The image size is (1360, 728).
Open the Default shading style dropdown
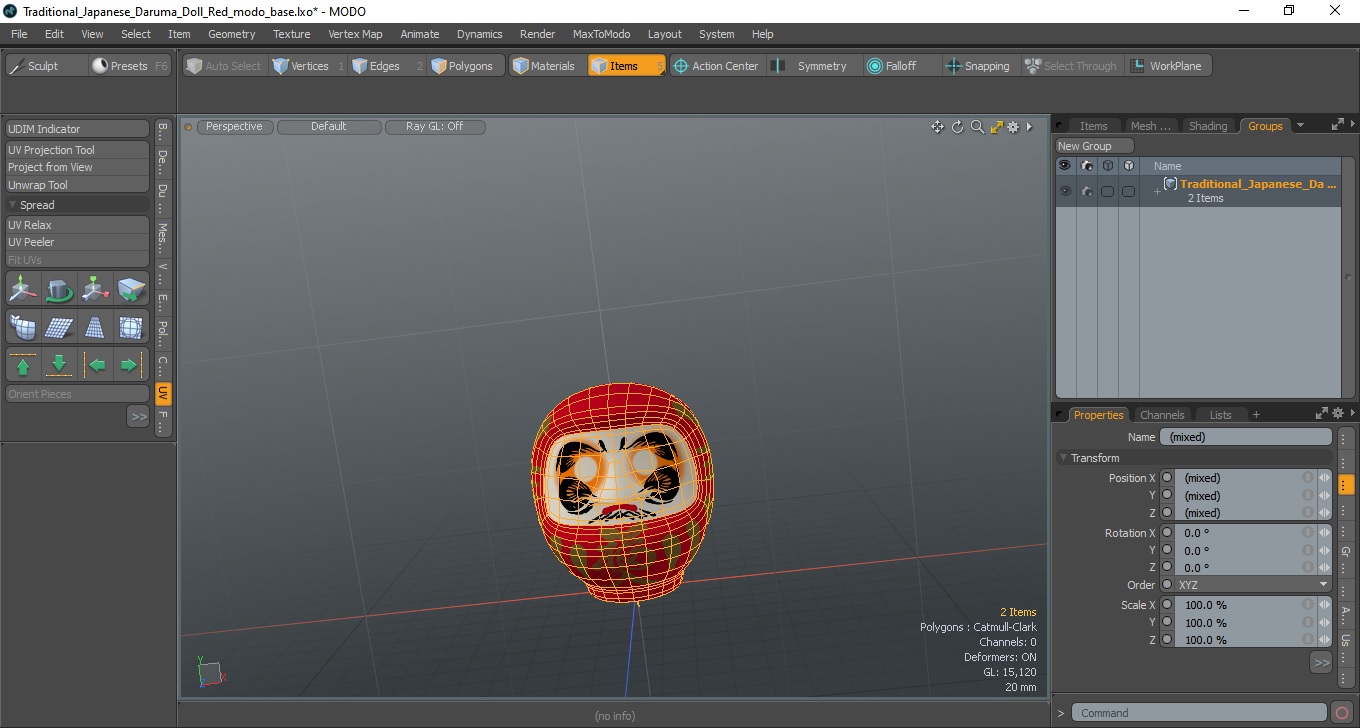[329, 127]
